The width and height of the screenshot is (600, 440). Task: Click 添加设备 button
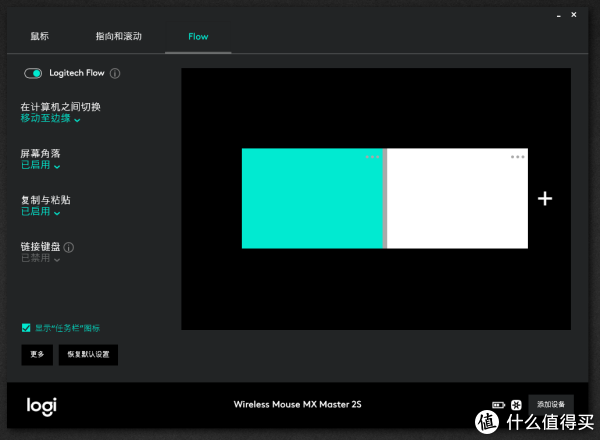[551, 404]
